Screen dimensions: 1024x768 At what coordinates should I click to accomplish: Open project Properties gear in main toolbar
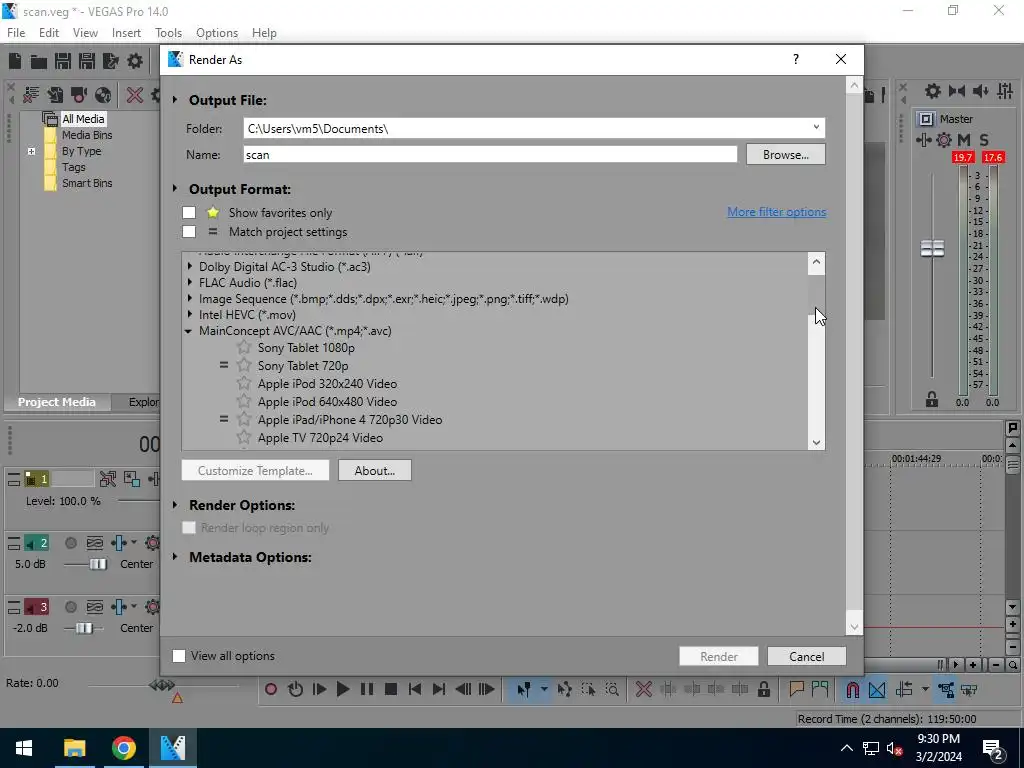[135, 61]
